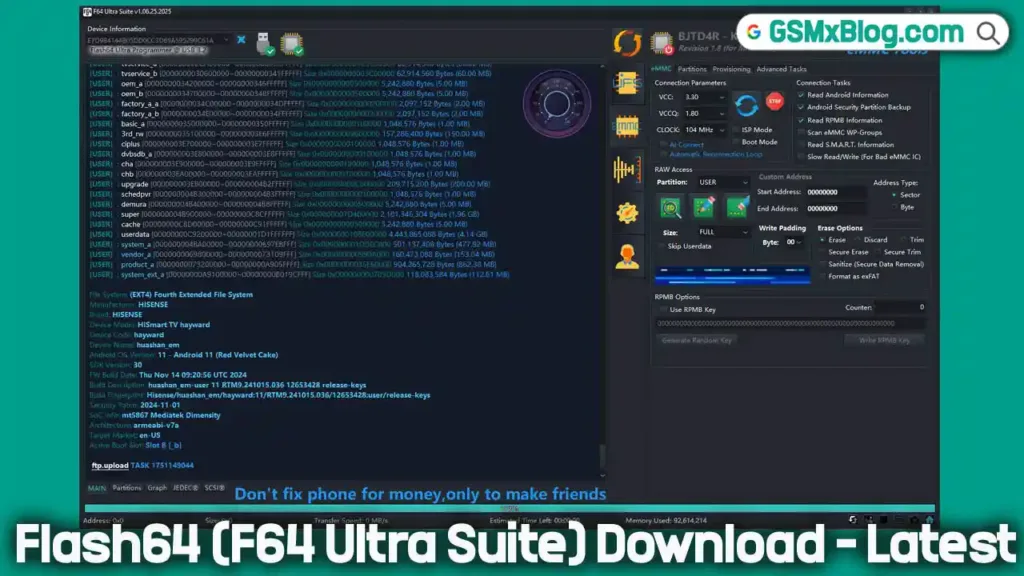
Task: Select the Byte address type
Action: point(893,207)
